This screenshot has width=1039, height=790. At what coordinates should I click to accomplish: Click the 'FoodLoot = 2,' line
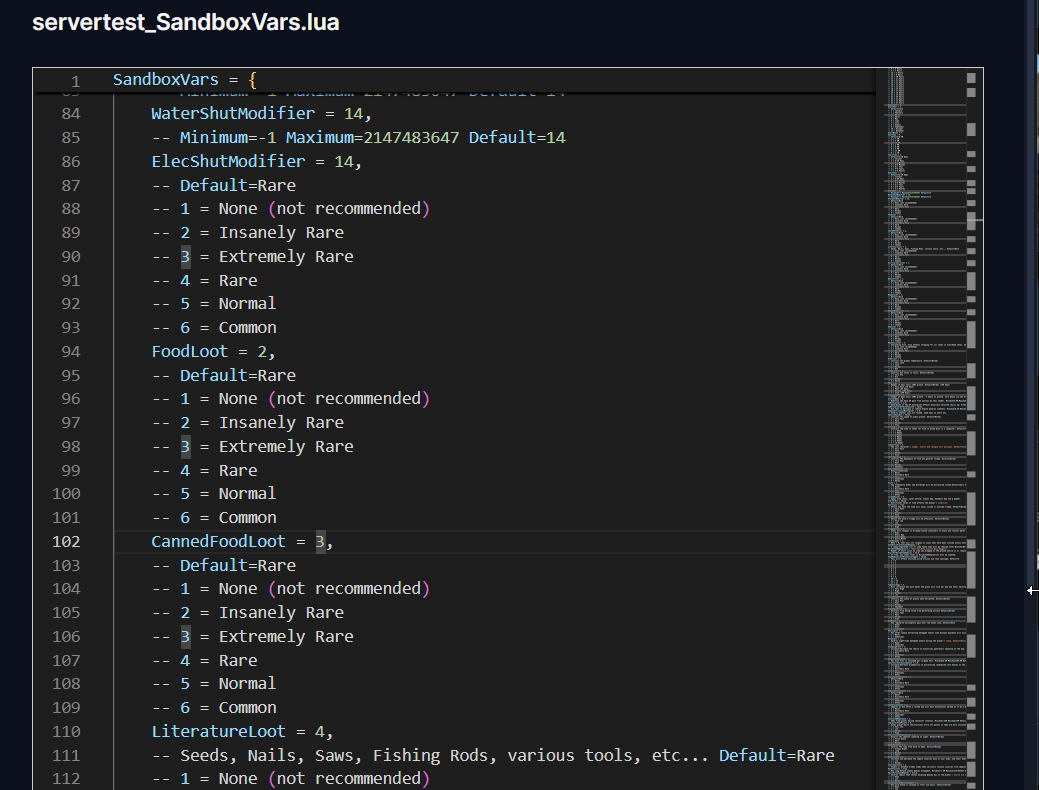pos(213,351)
